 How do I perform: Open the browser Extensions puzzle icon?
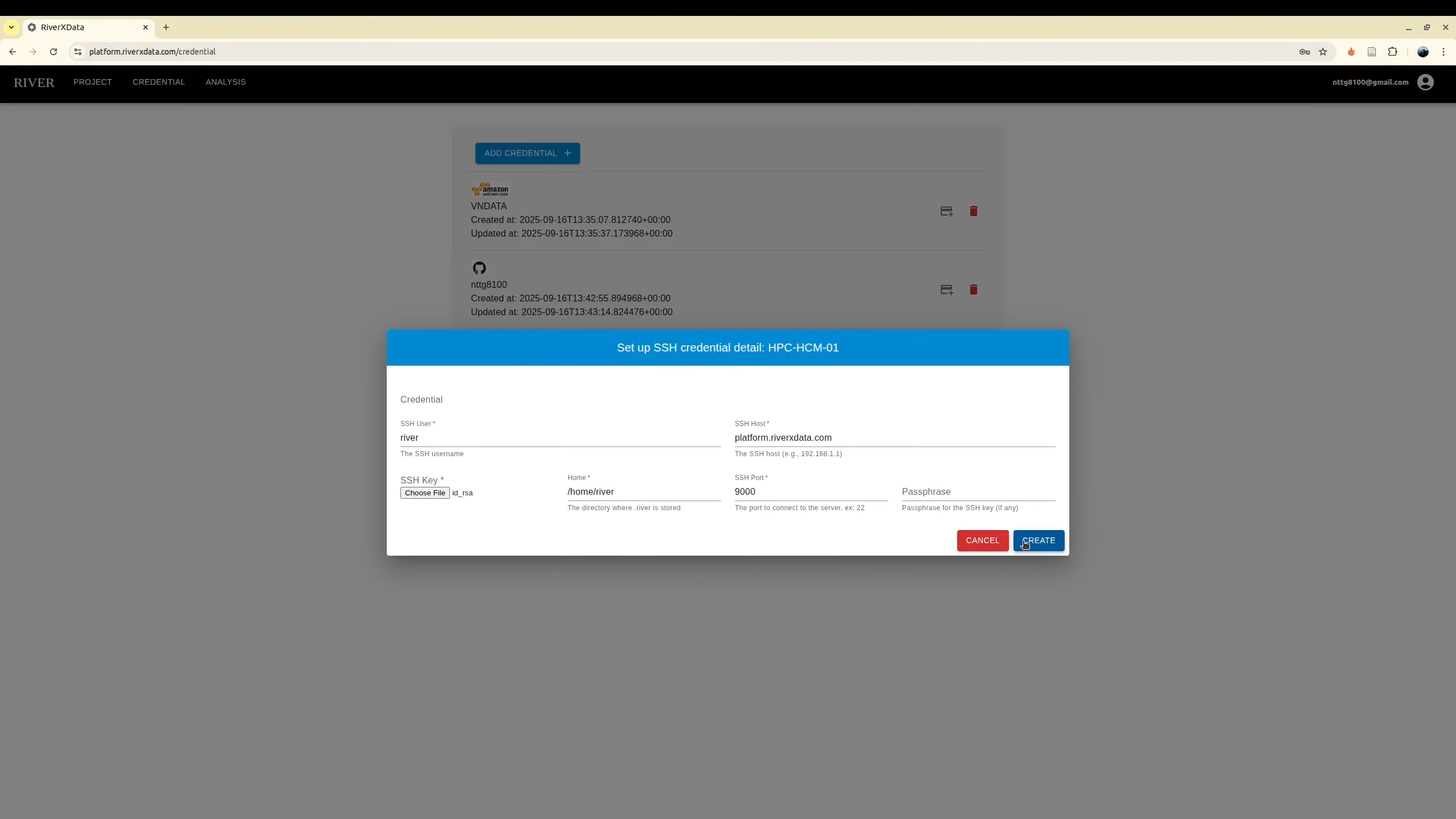tap(1392, 52)
